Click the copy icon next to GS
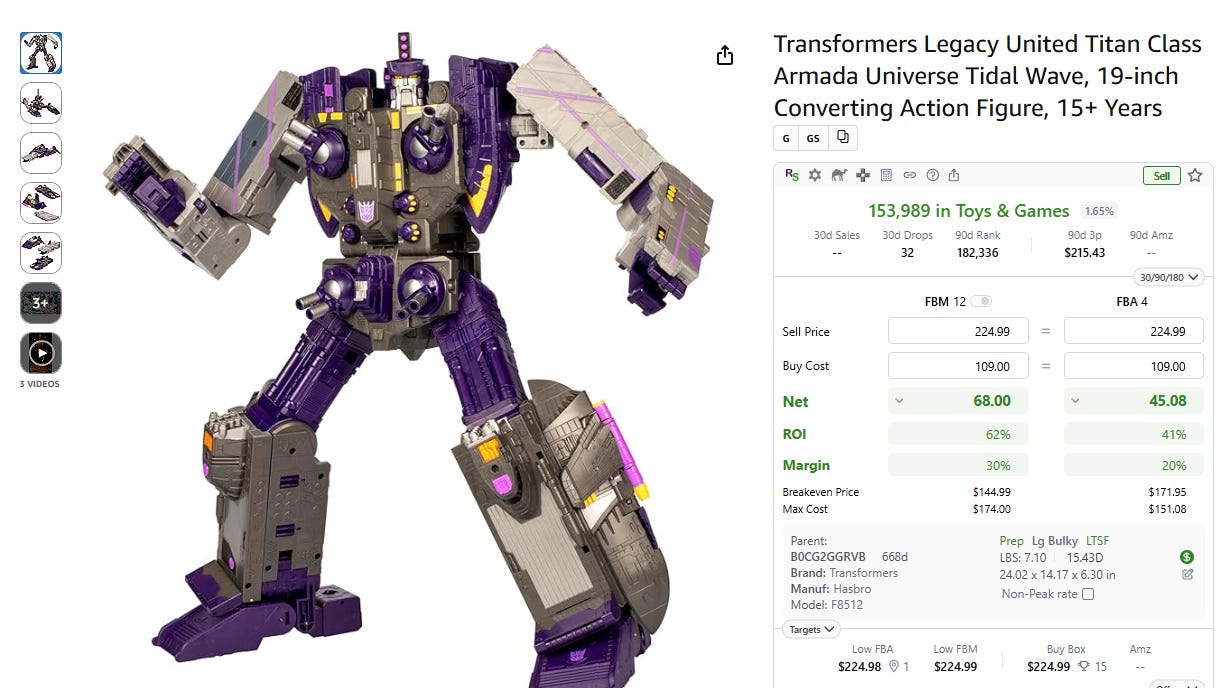The height and width of the screenshot is (688, 1228). [843, 138]
